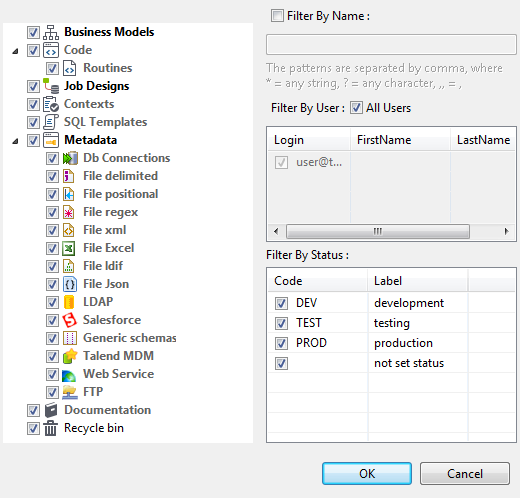
Task: Click the Metadata folder icon
Action: click(x=51, y=140)
